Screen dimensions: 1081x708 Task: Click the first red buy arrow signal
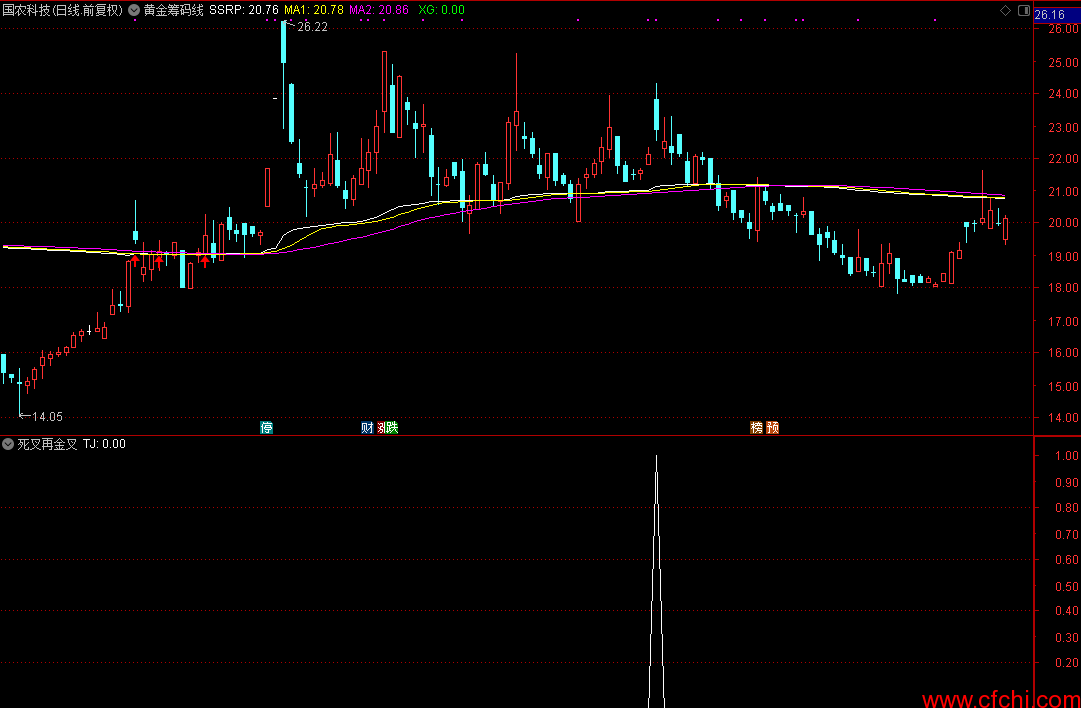tap(135, 261)
